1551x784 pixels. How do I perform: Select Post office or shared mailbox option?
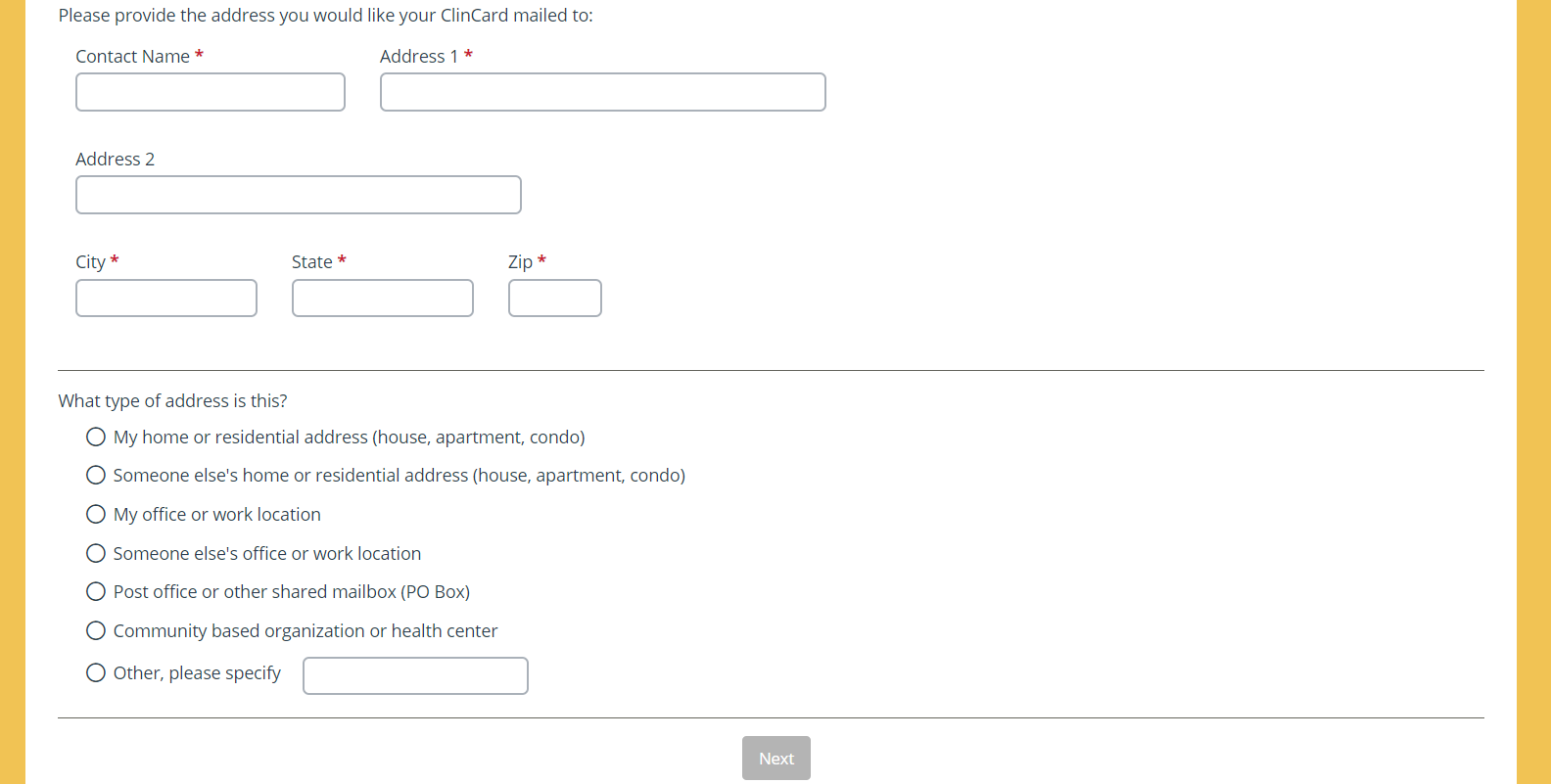[96, 591]
